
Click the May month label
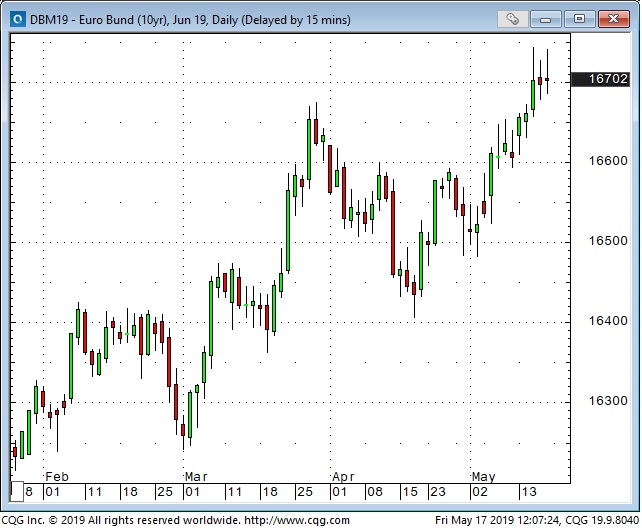click(x=484, y=477)
